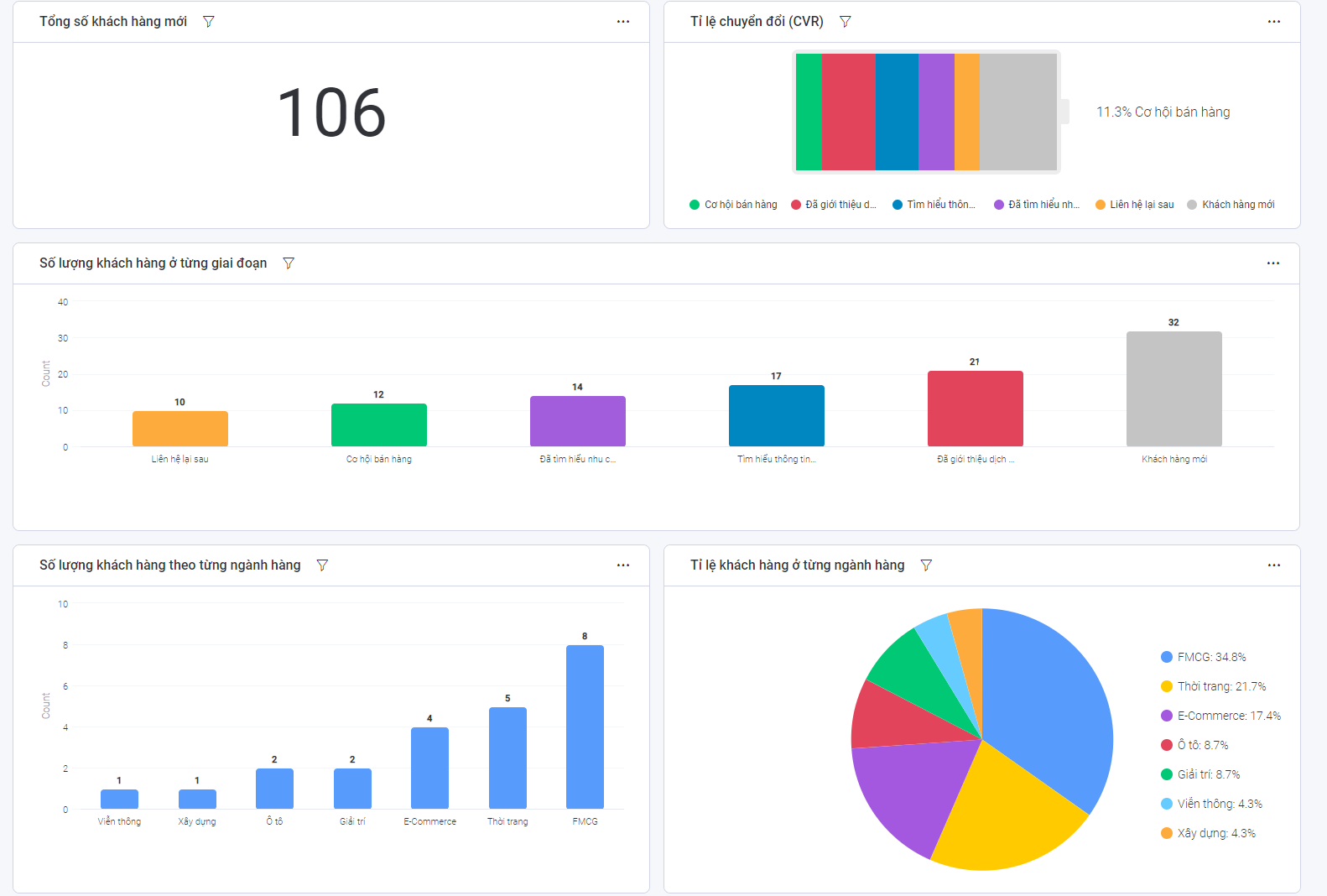
Task: Expand options menu of the giai đoạn bar chart
Action: click(1273, 263)
